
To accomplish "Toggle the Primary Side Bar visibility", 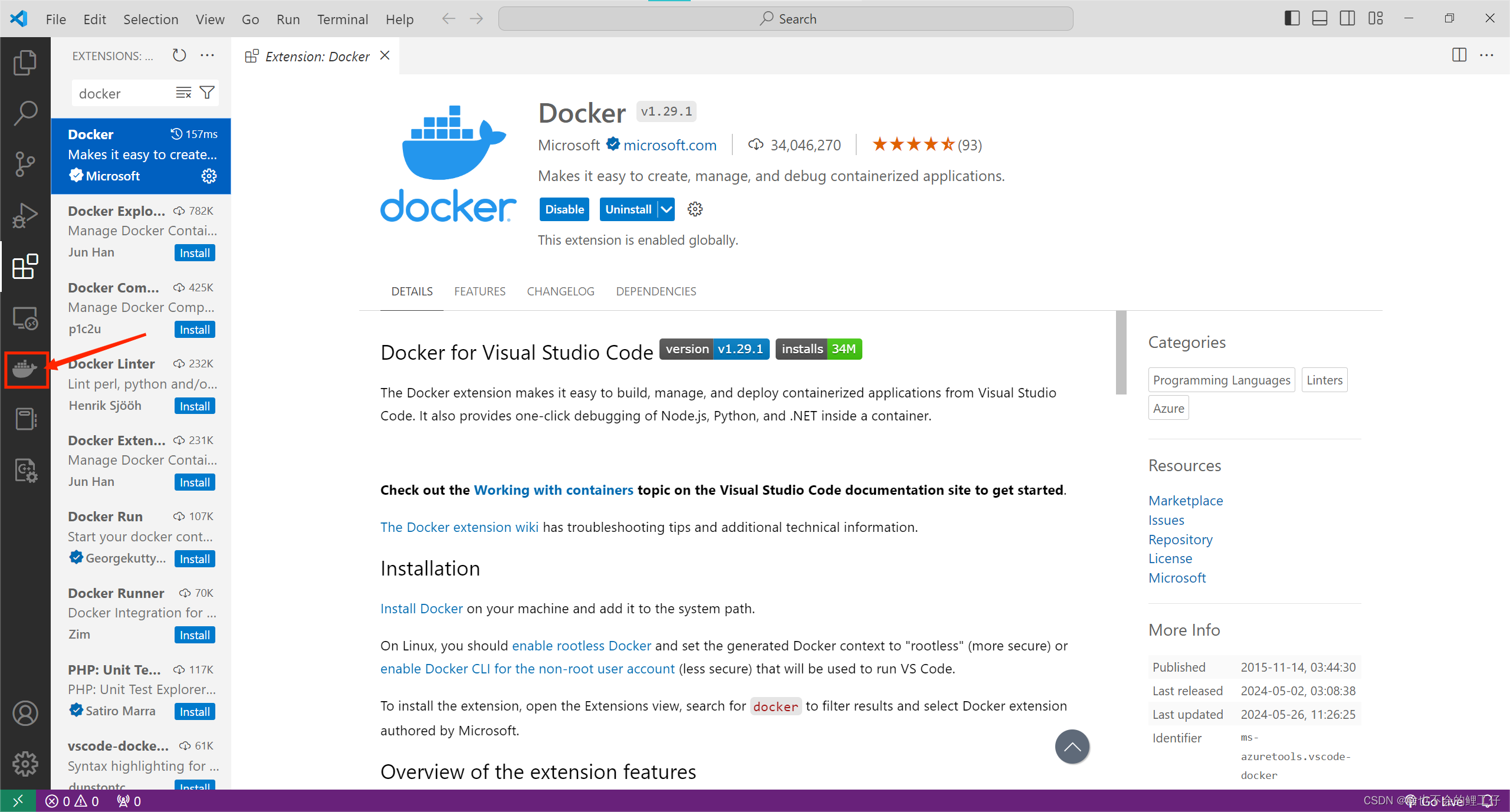I will pyautogui.click(x=1292, y=18).
